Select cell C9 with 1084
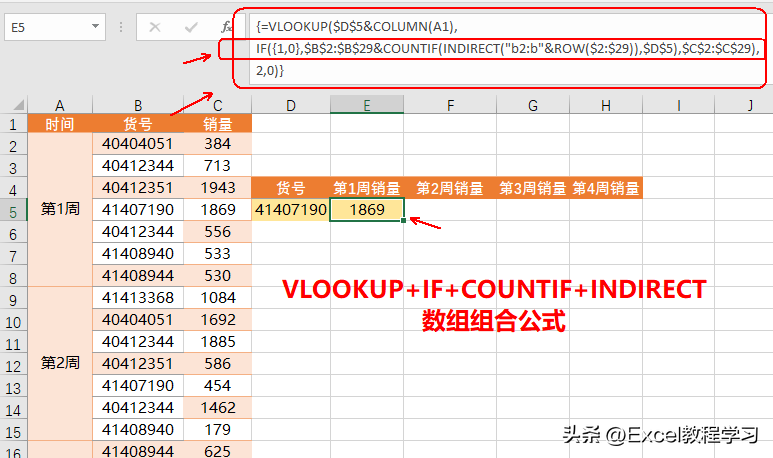This screenshot has height=458, width=773. [x=217, y=297]
